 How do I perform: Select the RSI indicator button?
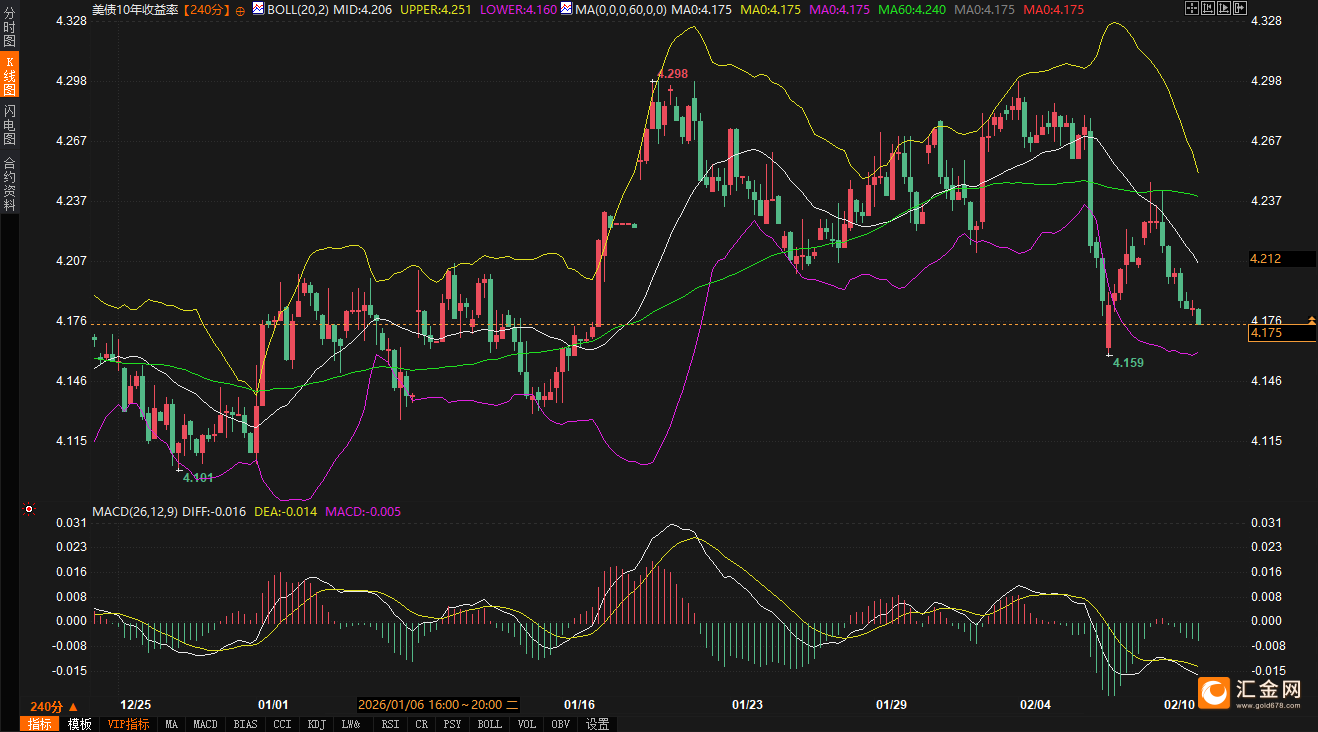tap(390, 724)
